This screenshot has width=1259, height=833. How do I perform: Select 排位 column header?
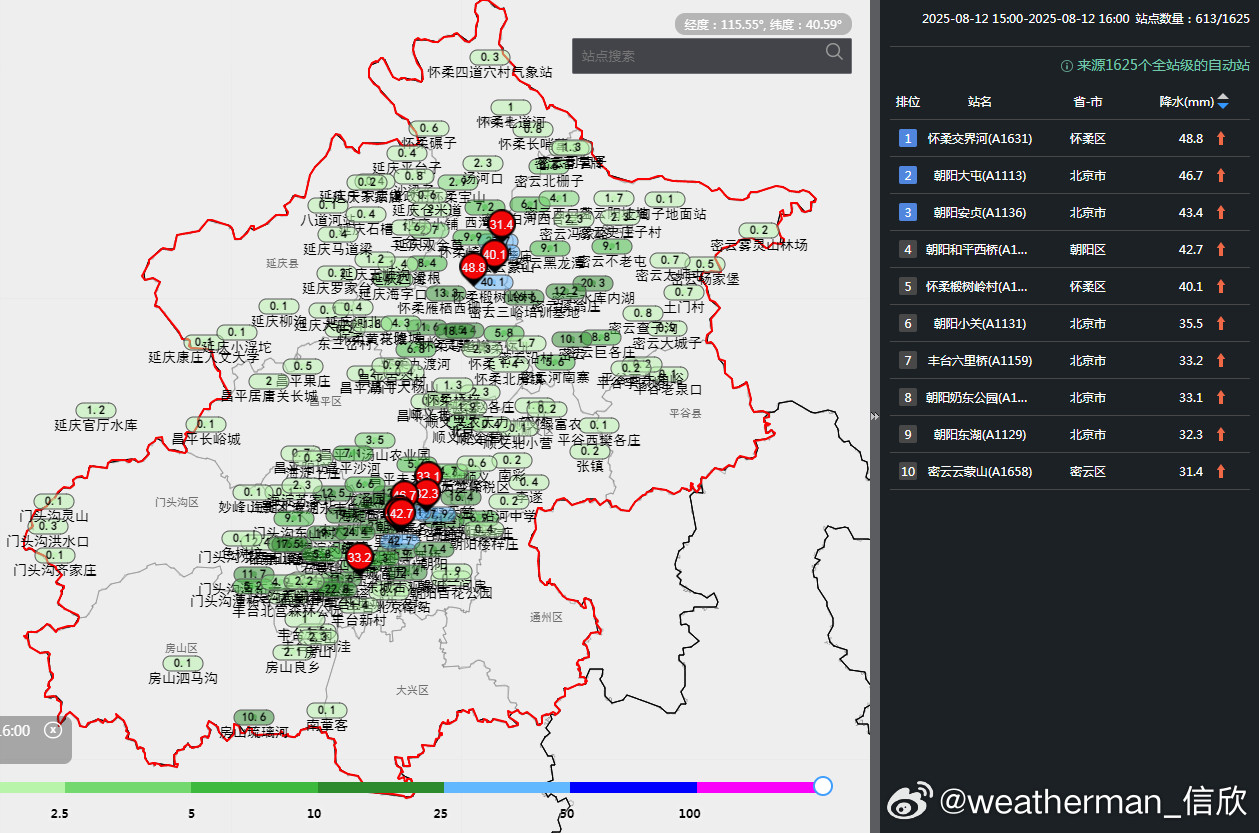click(x=908, y=102)
